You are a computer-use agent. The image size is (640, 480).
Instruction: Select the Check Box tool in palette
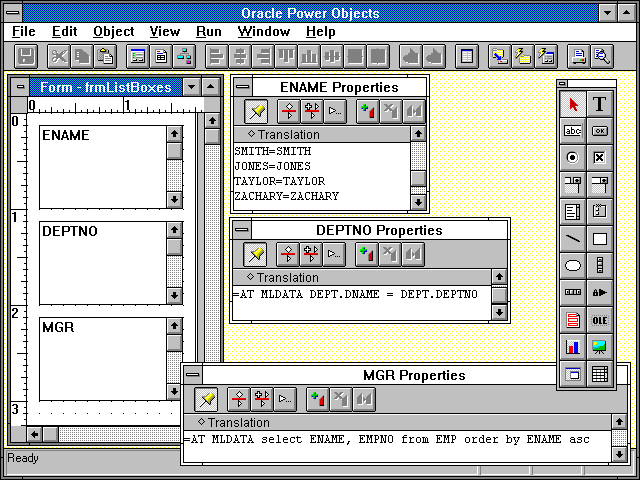pyautogui.click(x=600, y=158)
